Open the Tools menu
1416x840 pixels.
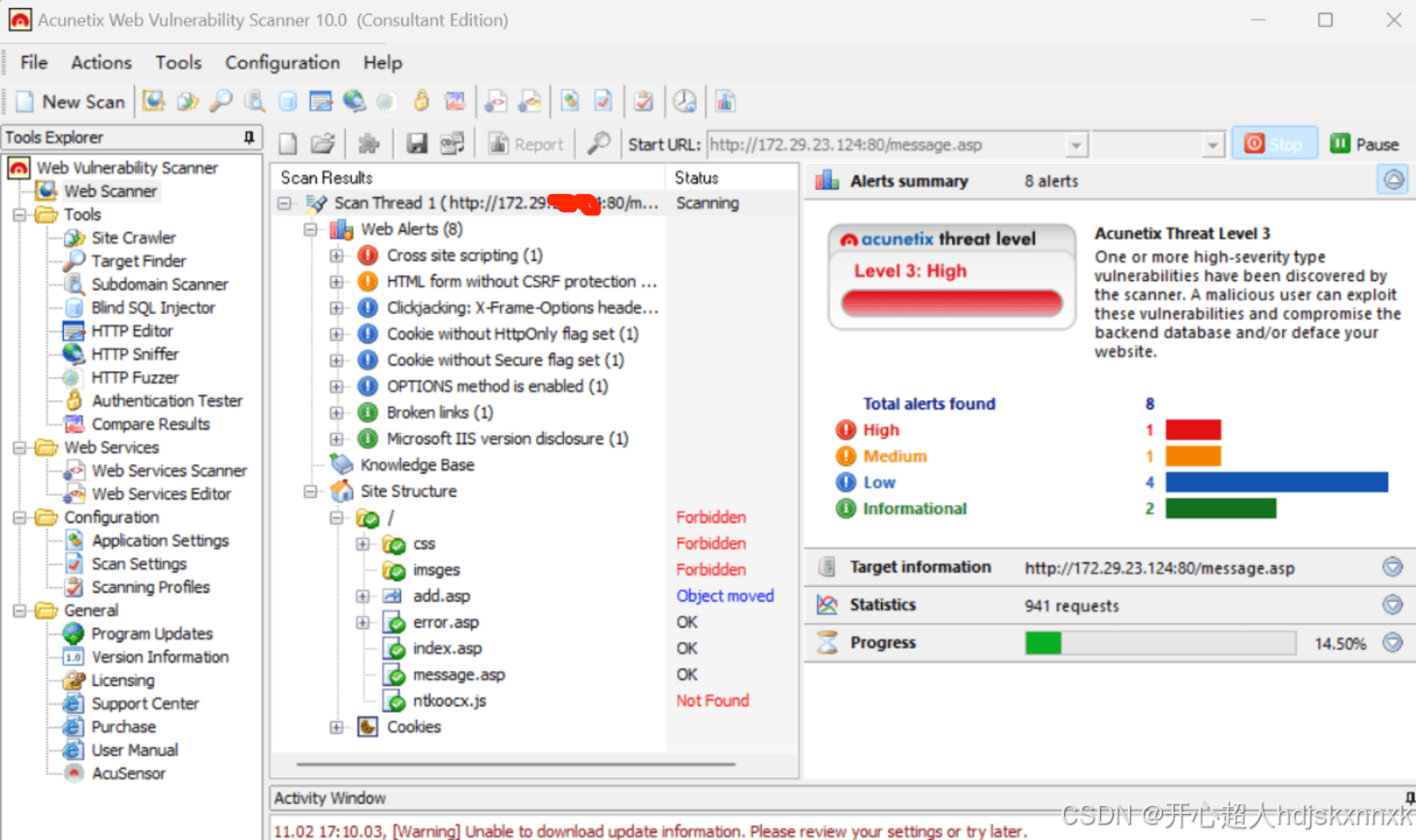click(x=178, y=62)
